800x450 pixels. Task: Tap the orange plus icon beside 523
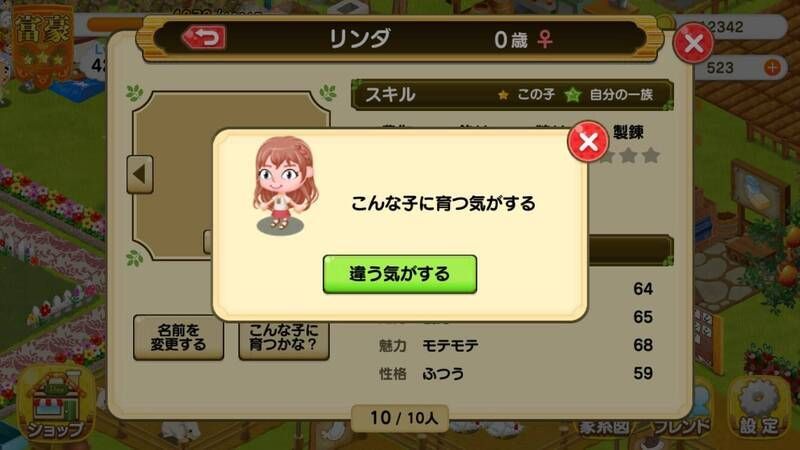click(772, 67)
